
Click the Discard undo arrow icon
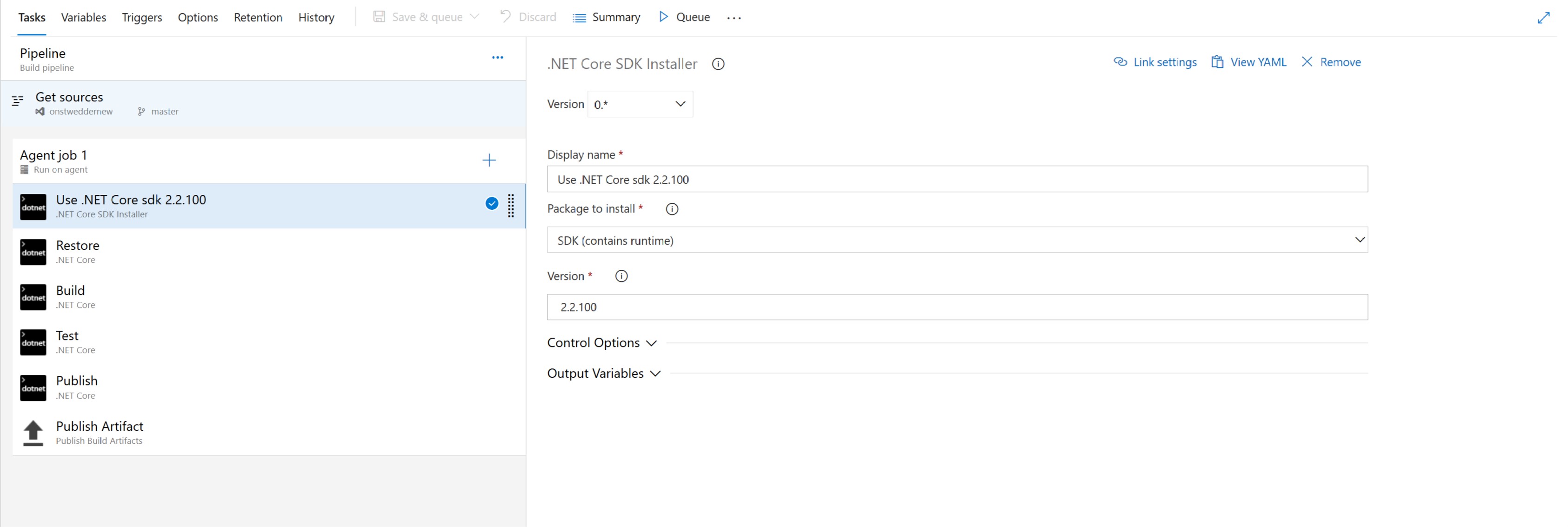click(x=505, y=16)
